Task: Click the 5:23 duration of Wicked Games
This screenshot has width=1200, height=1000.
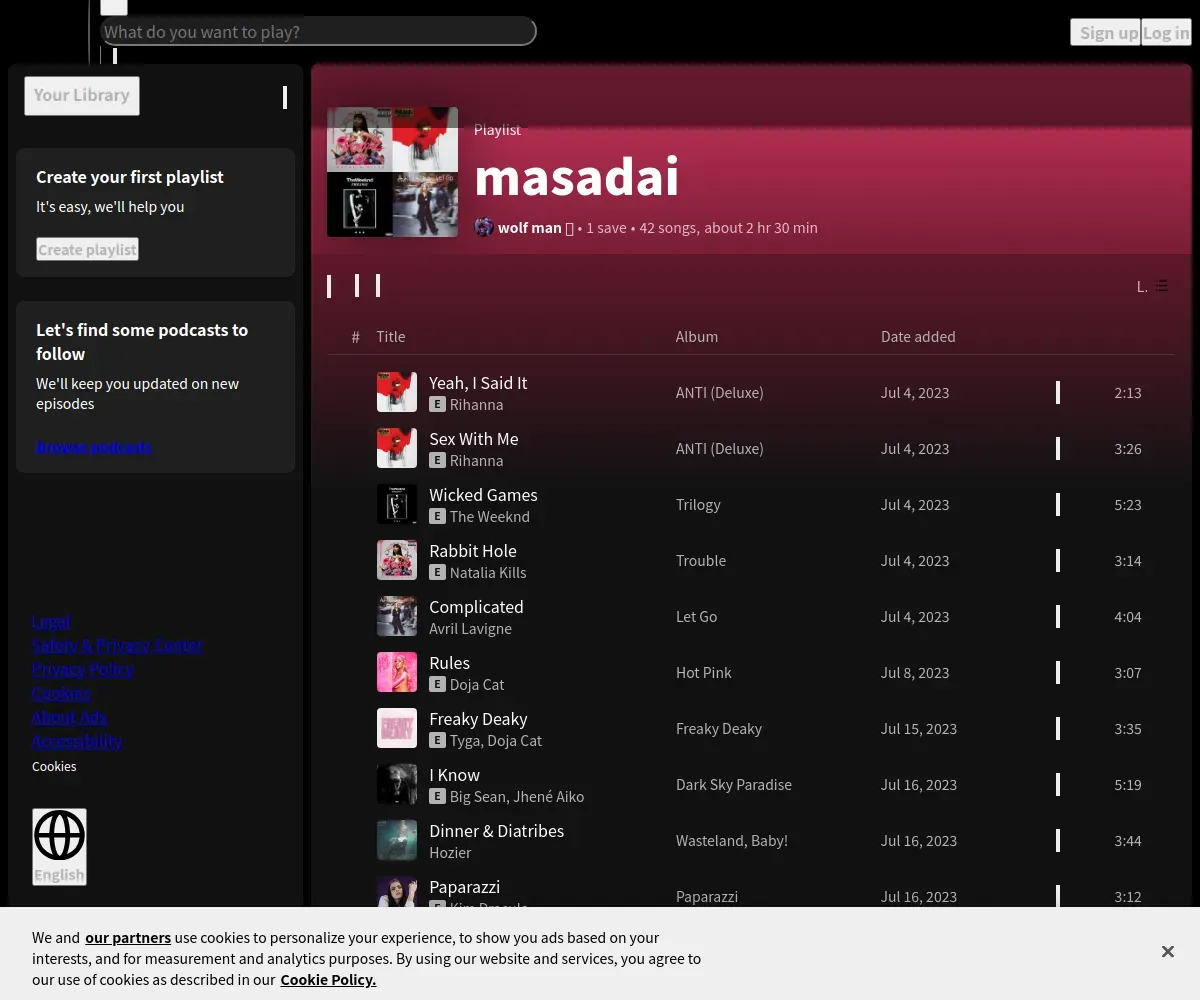Action: (1128, 504)
